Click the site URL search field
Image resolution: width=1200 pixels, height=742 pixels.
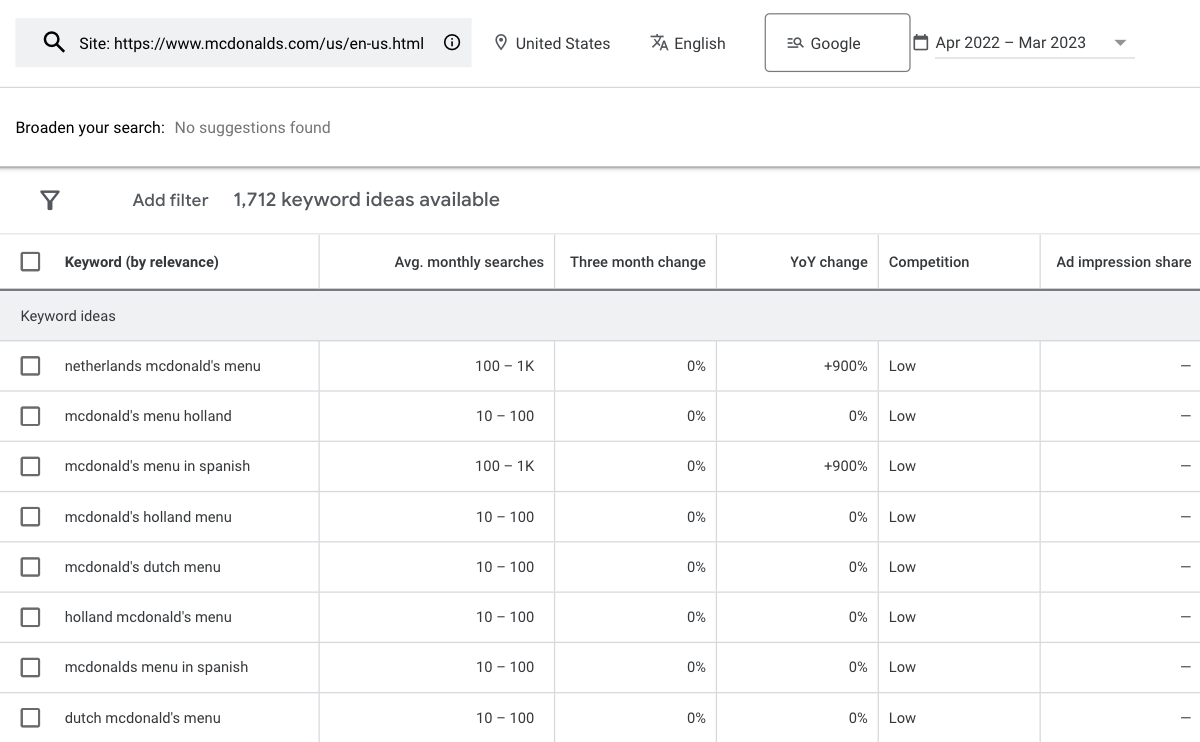[243, 43]
